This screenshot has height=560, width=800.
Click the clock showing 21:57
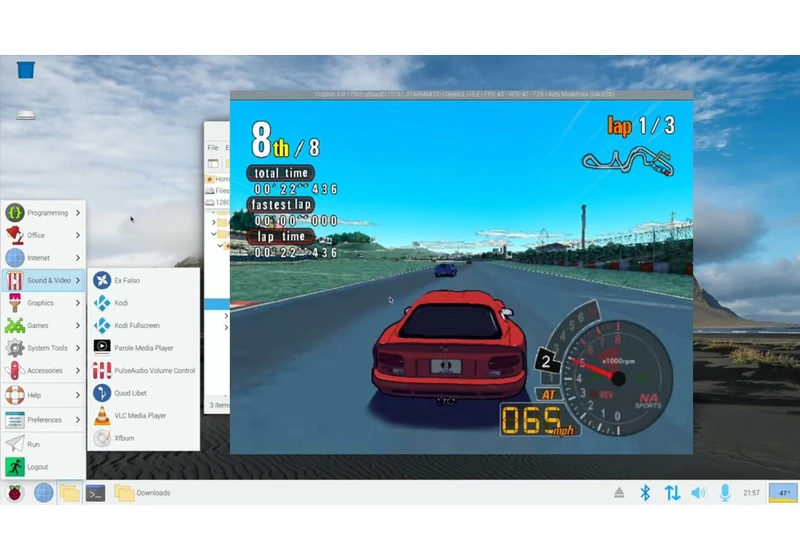tap(752, 493)
